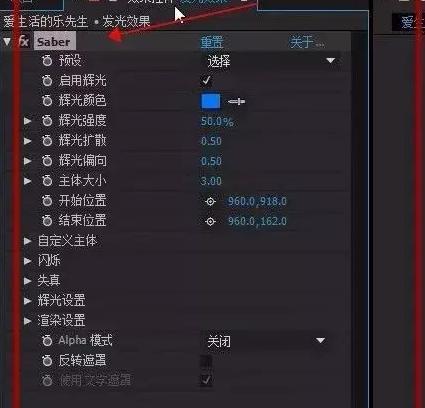Toggle the 使用文字遮罩 checkbox

206,379
